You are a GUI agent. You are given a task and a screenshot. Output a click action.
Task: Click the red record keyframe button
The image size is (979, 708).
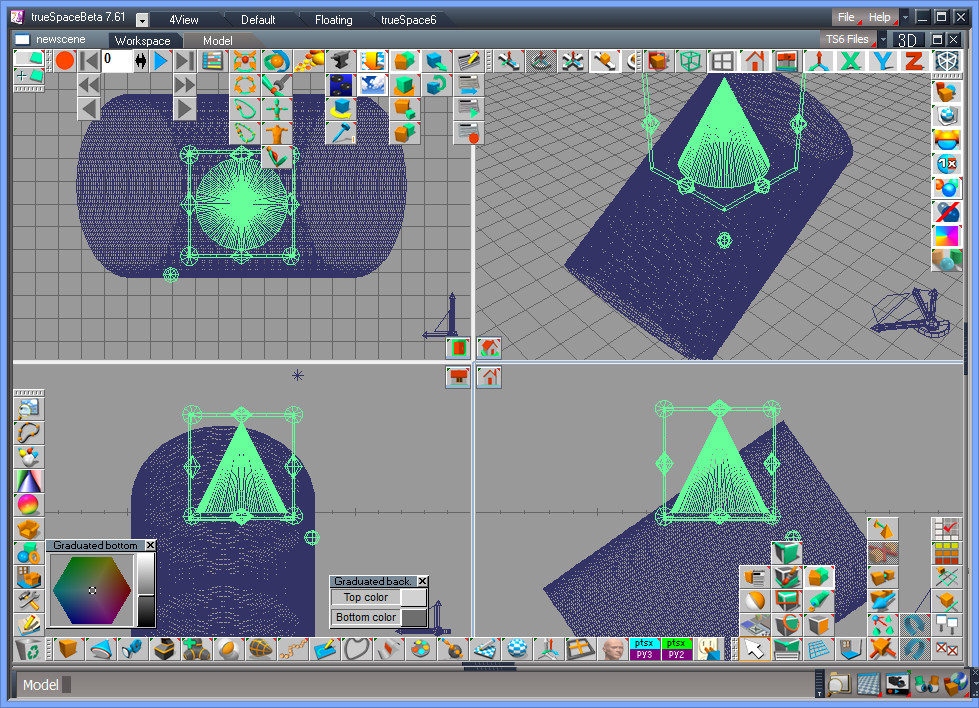click(65, 61)
